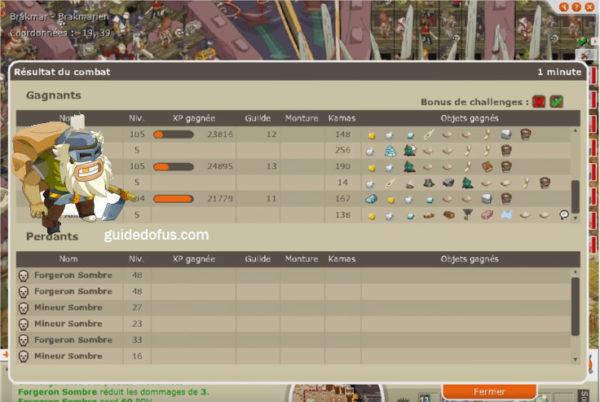This screenshot has width=600, height=402.
Task: Click the XP gagnée header in the Gagnants table
Action: click(194, 119)
